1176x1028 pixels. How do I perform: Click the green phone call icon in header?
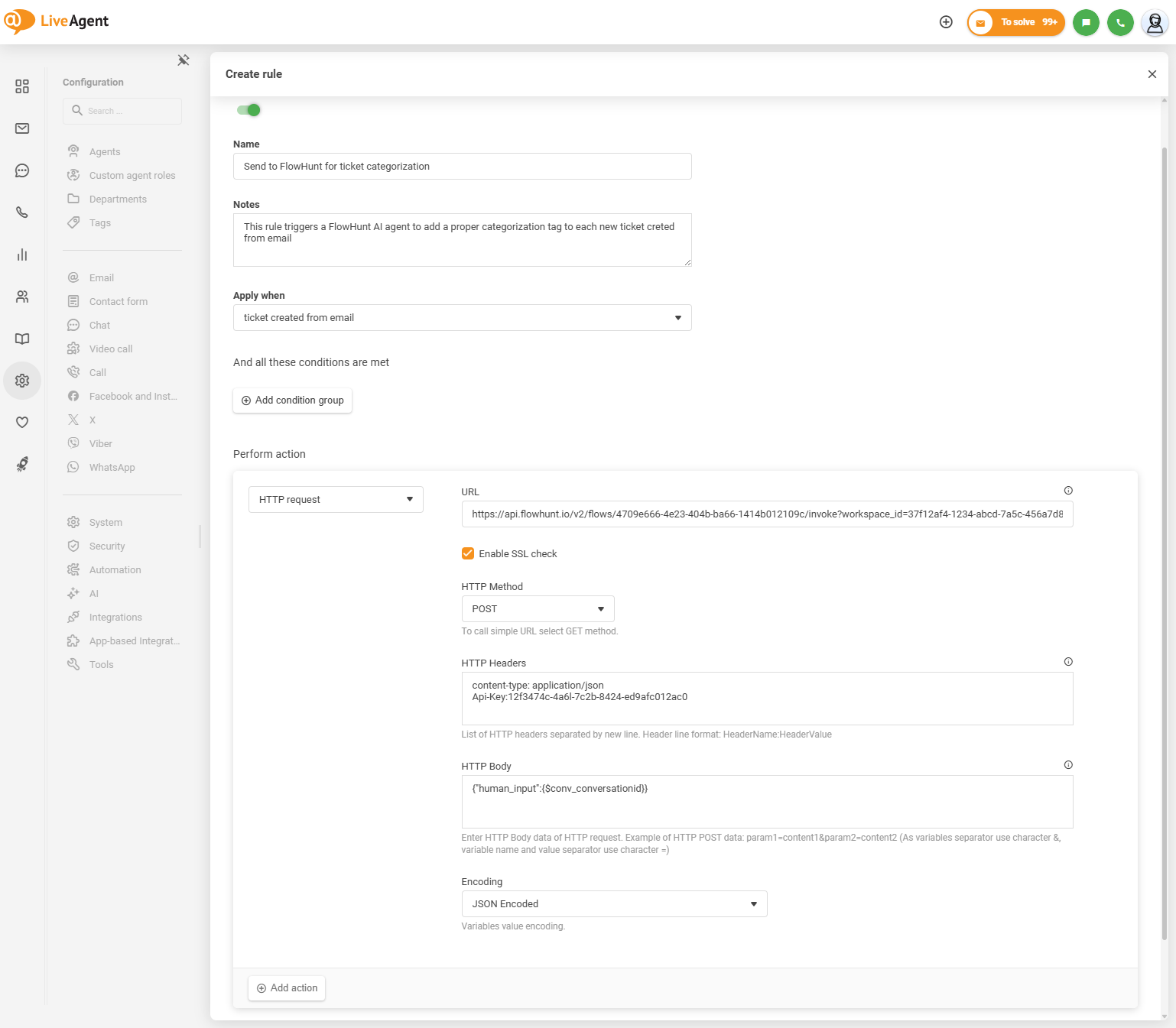[x=1120, y=22]
